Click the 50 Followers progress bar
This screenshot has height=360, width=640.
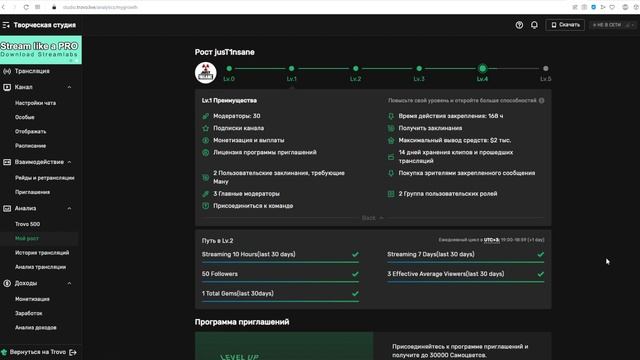pyautogui.click(x=280, y=282)
